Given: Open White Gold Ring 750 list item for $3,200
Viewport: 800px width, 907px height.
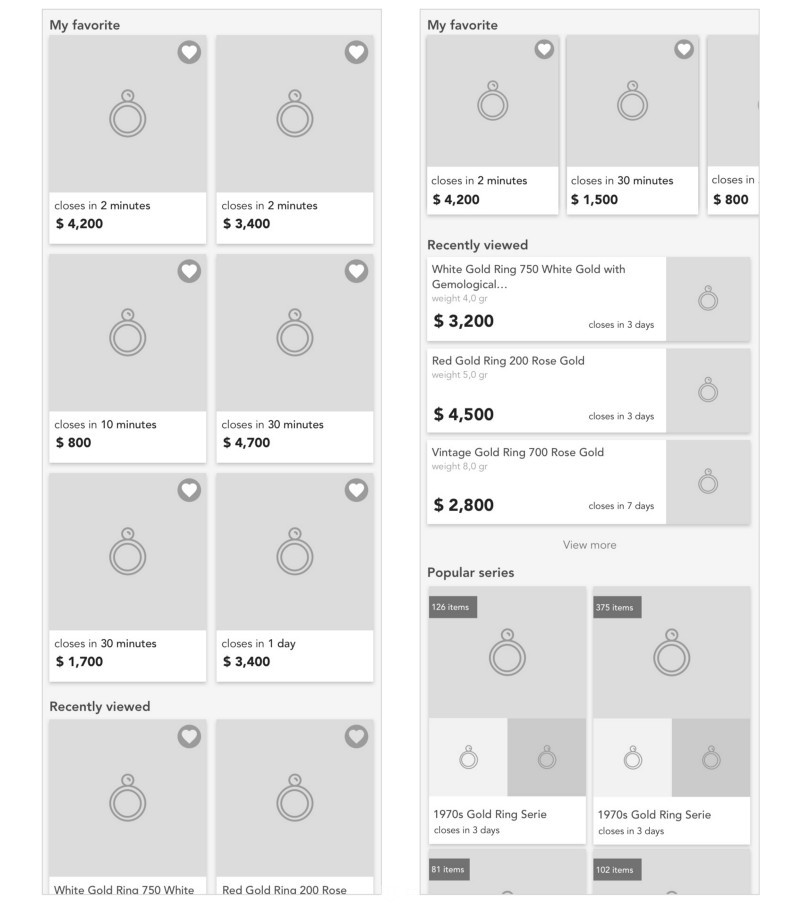Looking at the screenshot, I should click(x=589, y=299).
